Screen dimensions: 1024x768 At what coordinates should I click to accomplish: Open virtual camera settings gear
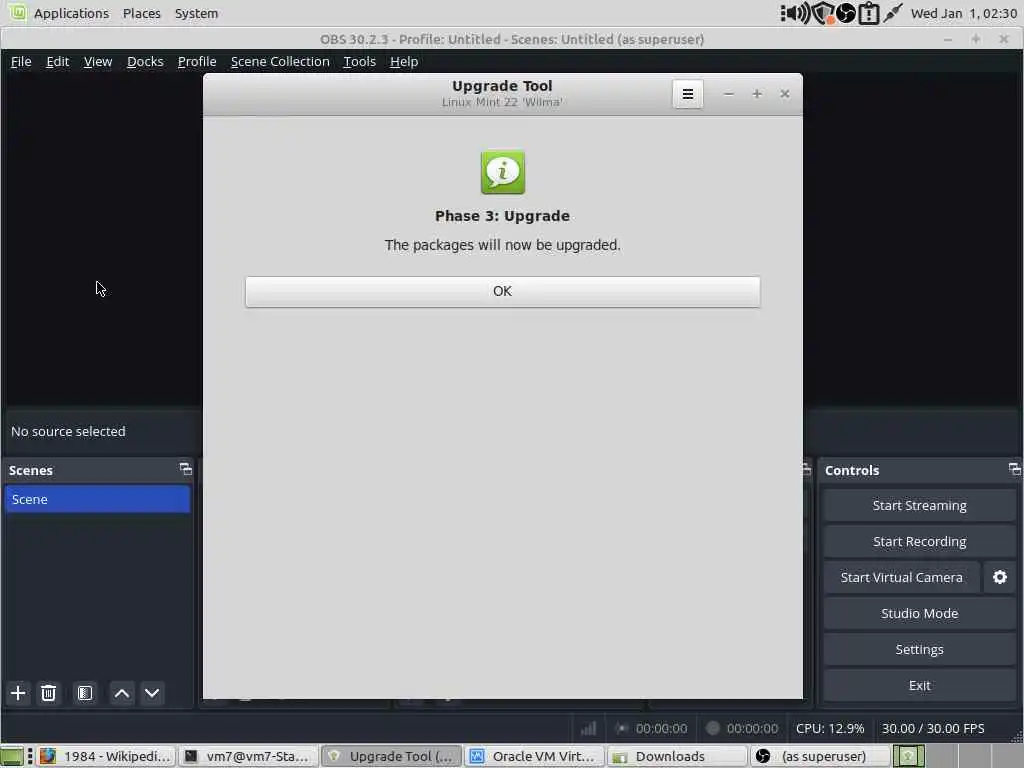click(1000, 577)
